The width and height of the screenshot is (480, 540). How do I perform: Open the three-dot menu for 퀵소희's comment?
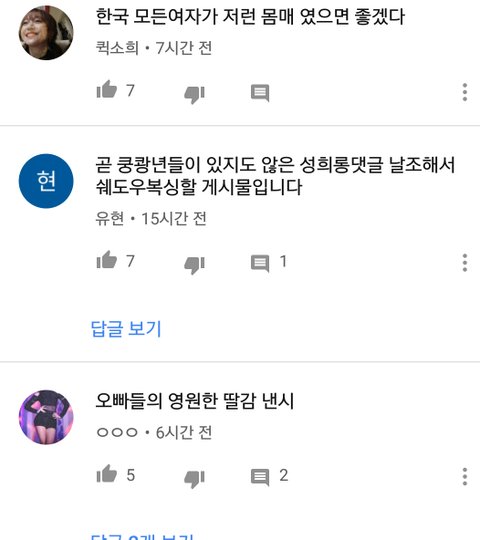click(x=465, y=92)
